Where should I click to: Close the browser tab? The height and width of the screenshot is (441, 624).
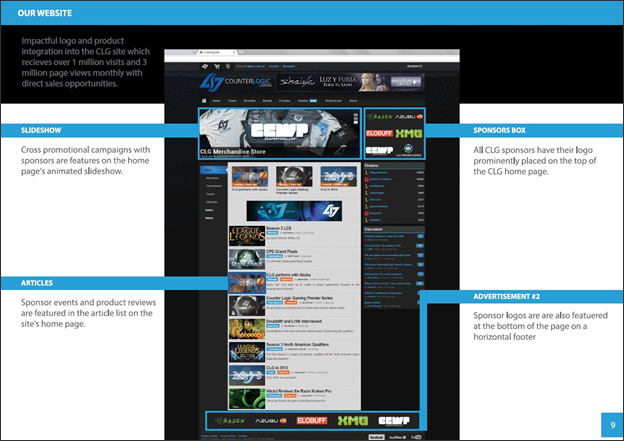point(234,52)
